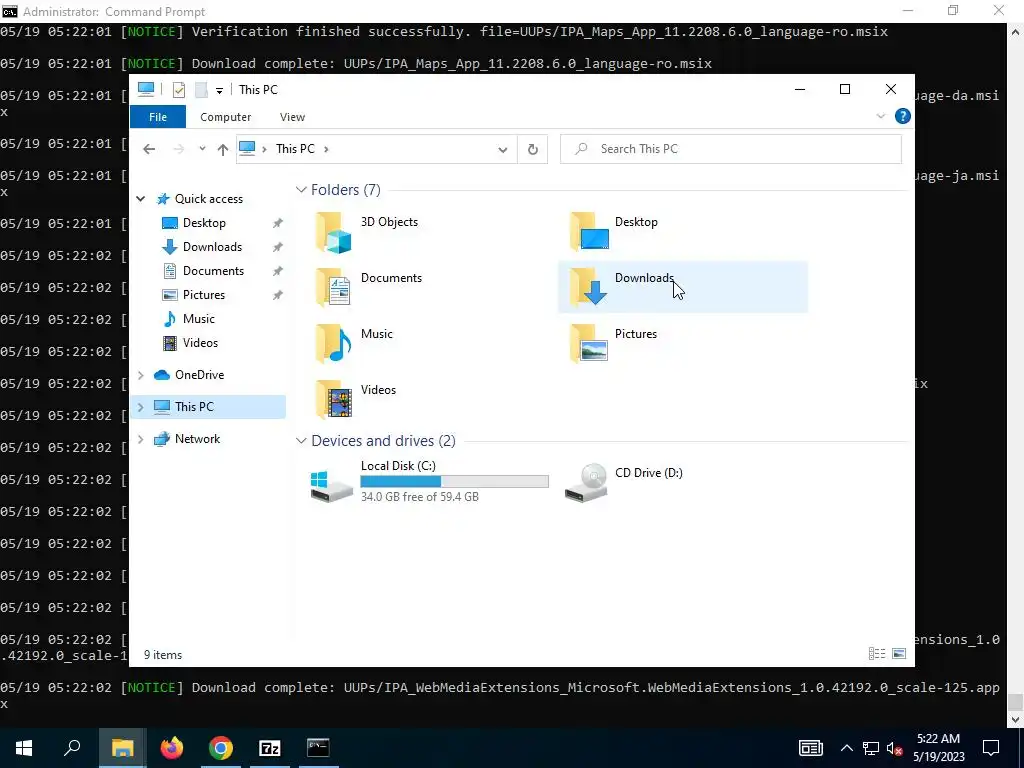Open address bar previous locations dropdown

pos(503,150)
